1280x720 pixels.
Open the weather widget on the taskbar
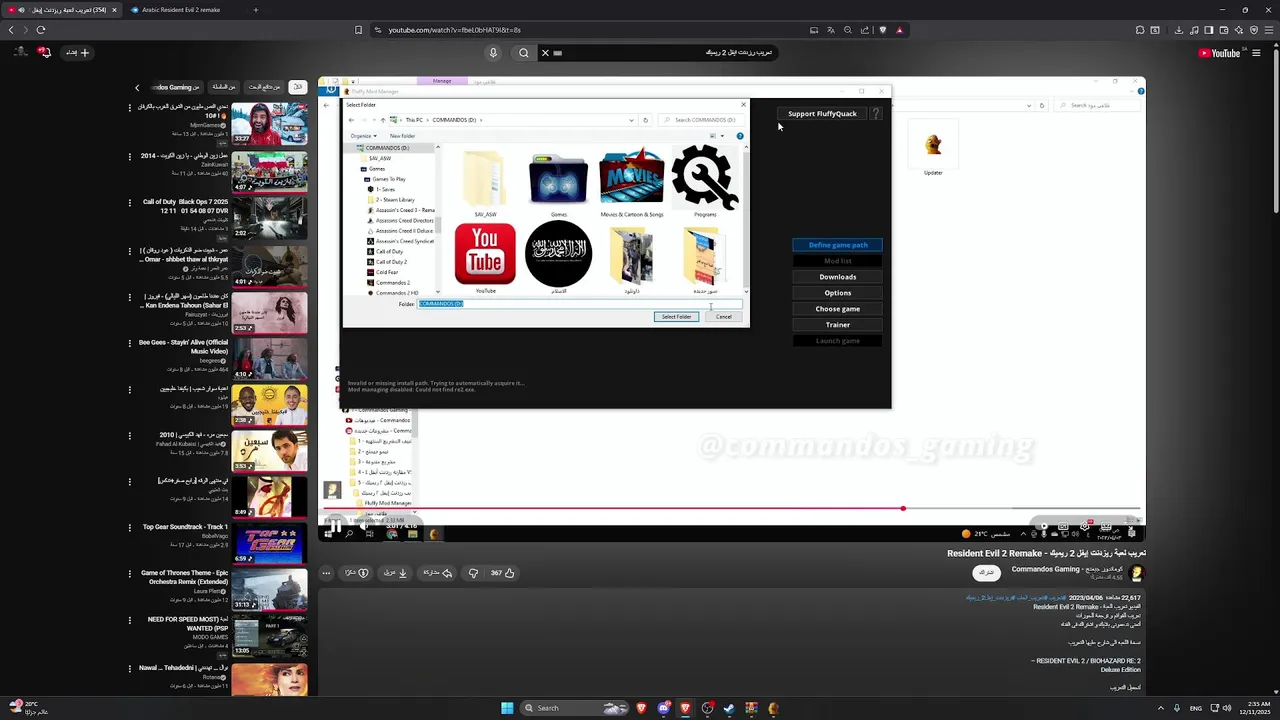(30, 708)
